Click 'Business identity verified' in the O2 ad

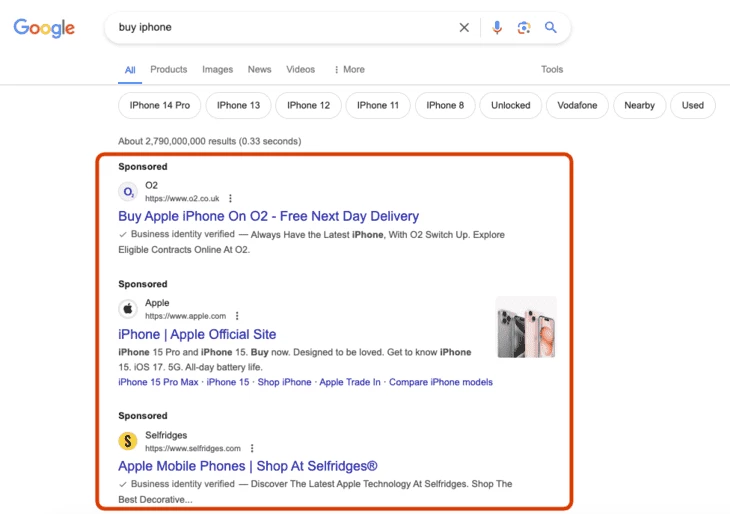182,234
